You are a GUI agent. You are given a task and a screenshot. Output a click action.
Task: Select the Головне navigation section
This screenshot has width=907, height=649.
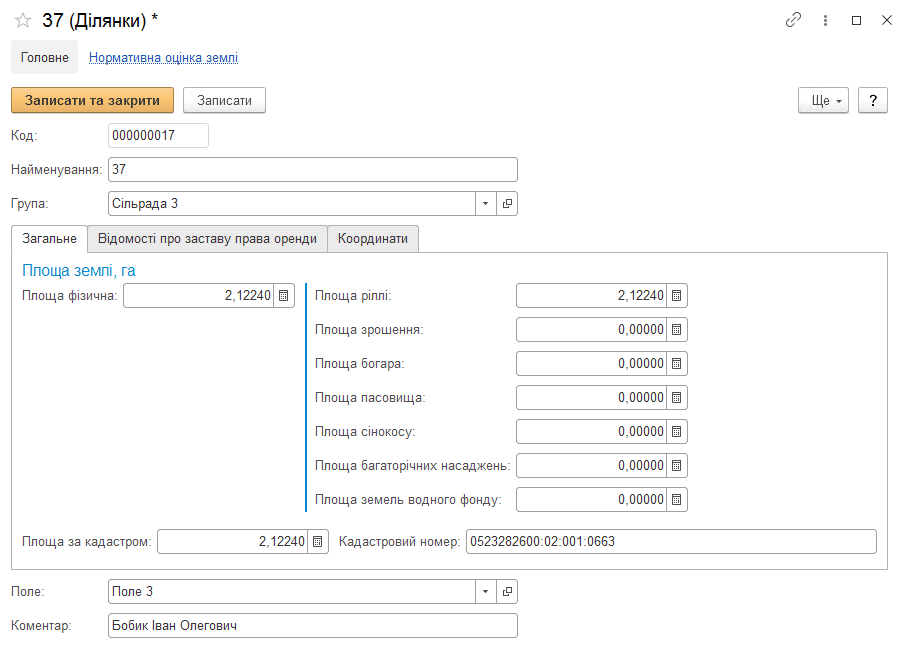point(45,57)
